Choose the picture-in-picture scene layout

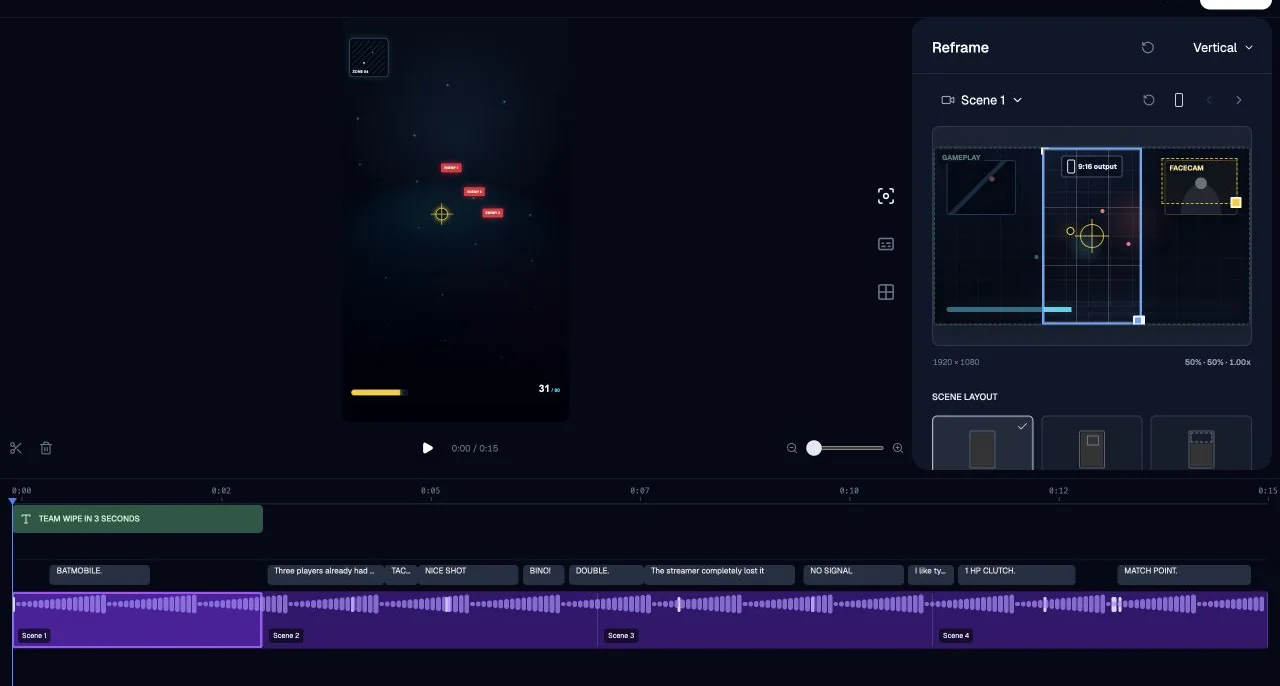(1092, 443)
